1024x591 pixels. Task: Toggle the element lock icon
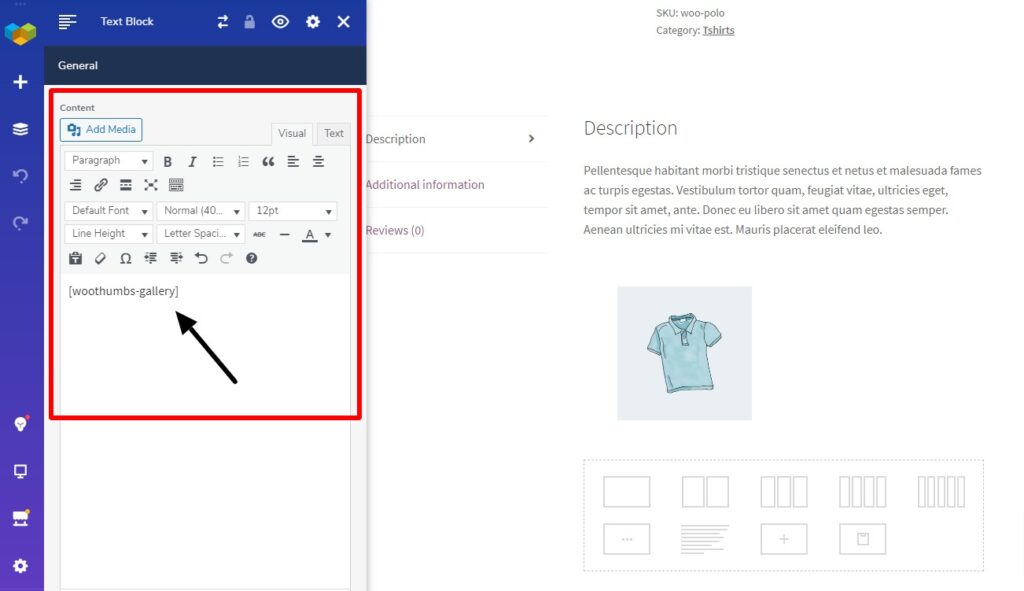[x=250, y=21]
